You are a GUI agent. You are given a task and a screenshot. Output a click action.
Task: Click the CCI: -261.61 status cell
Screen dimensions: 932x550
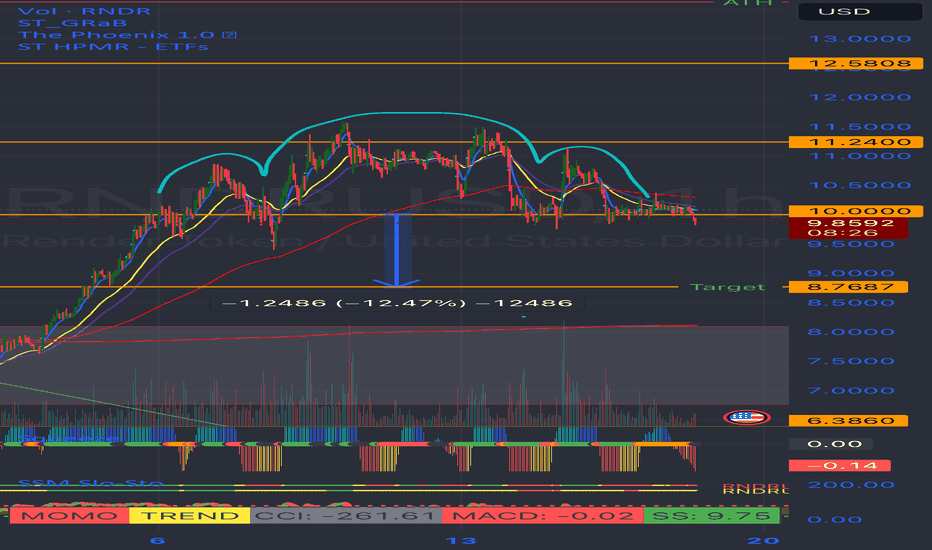(x=346, y=516)
